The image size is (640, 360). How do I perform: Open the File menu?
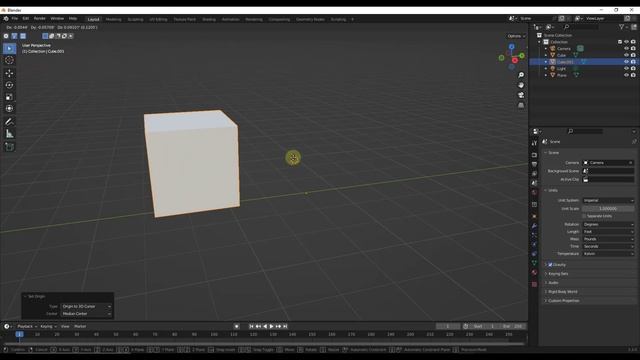15,19
